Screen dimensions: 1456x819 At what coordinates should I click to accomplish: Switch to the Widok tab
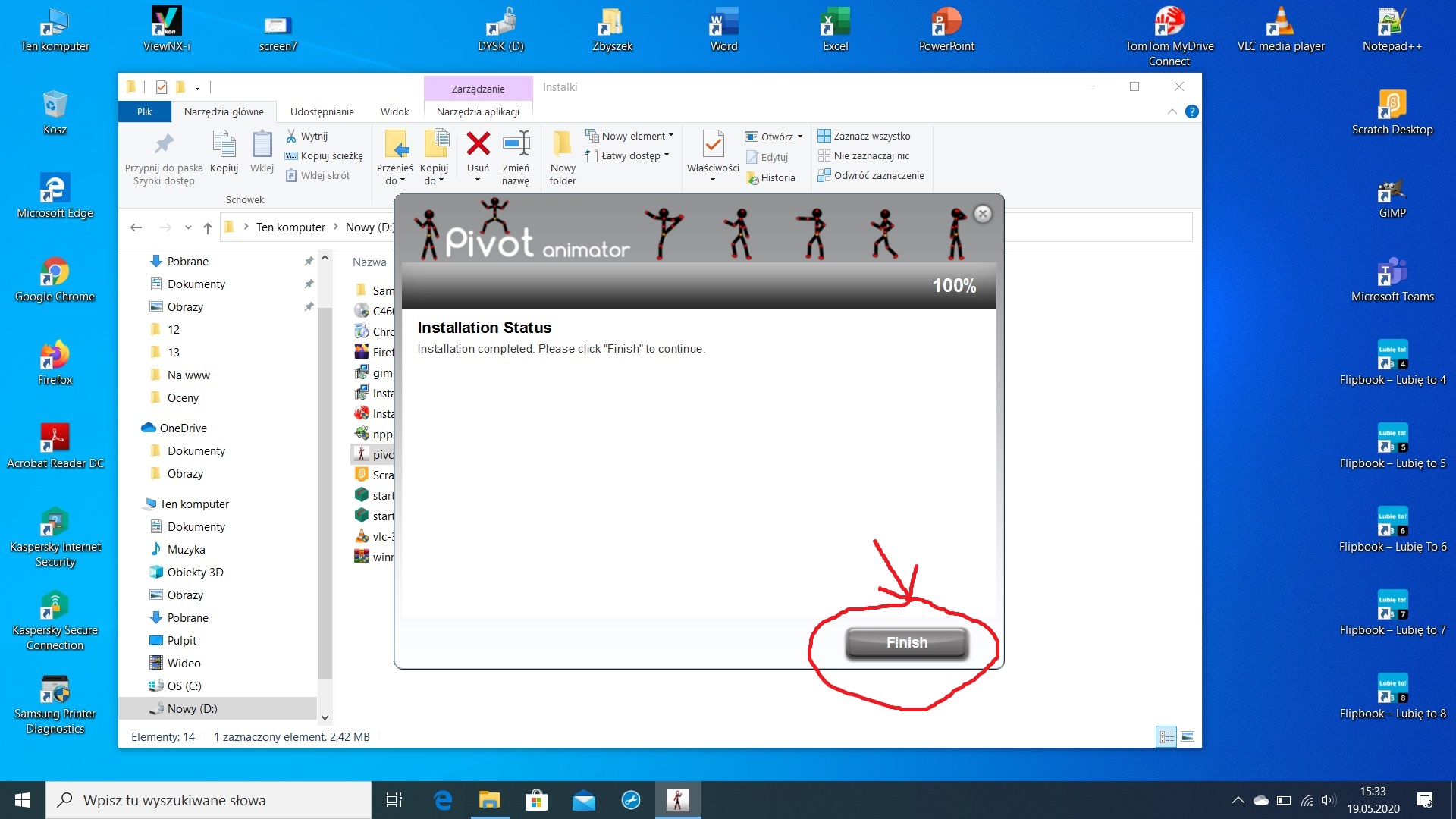click(394, 111)
